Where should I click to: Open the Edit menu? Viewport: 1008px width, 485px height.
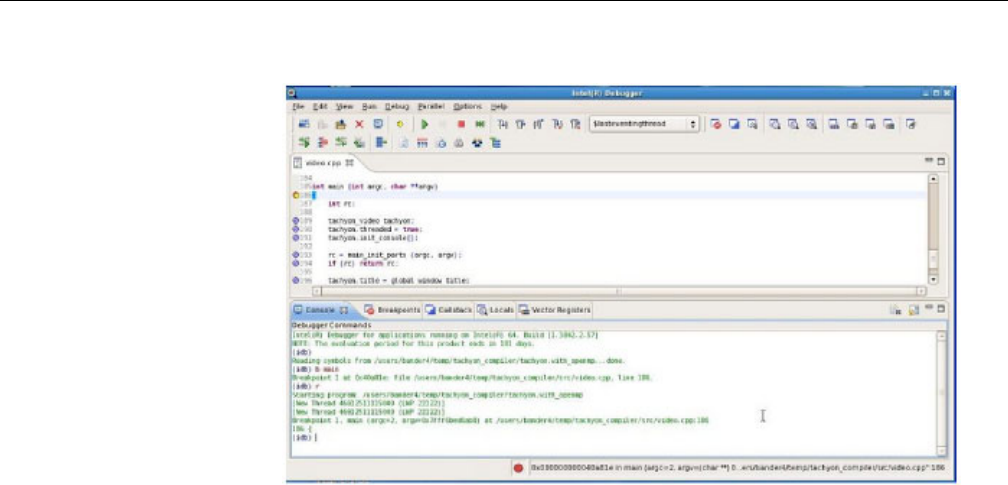[x=320, y=107]
